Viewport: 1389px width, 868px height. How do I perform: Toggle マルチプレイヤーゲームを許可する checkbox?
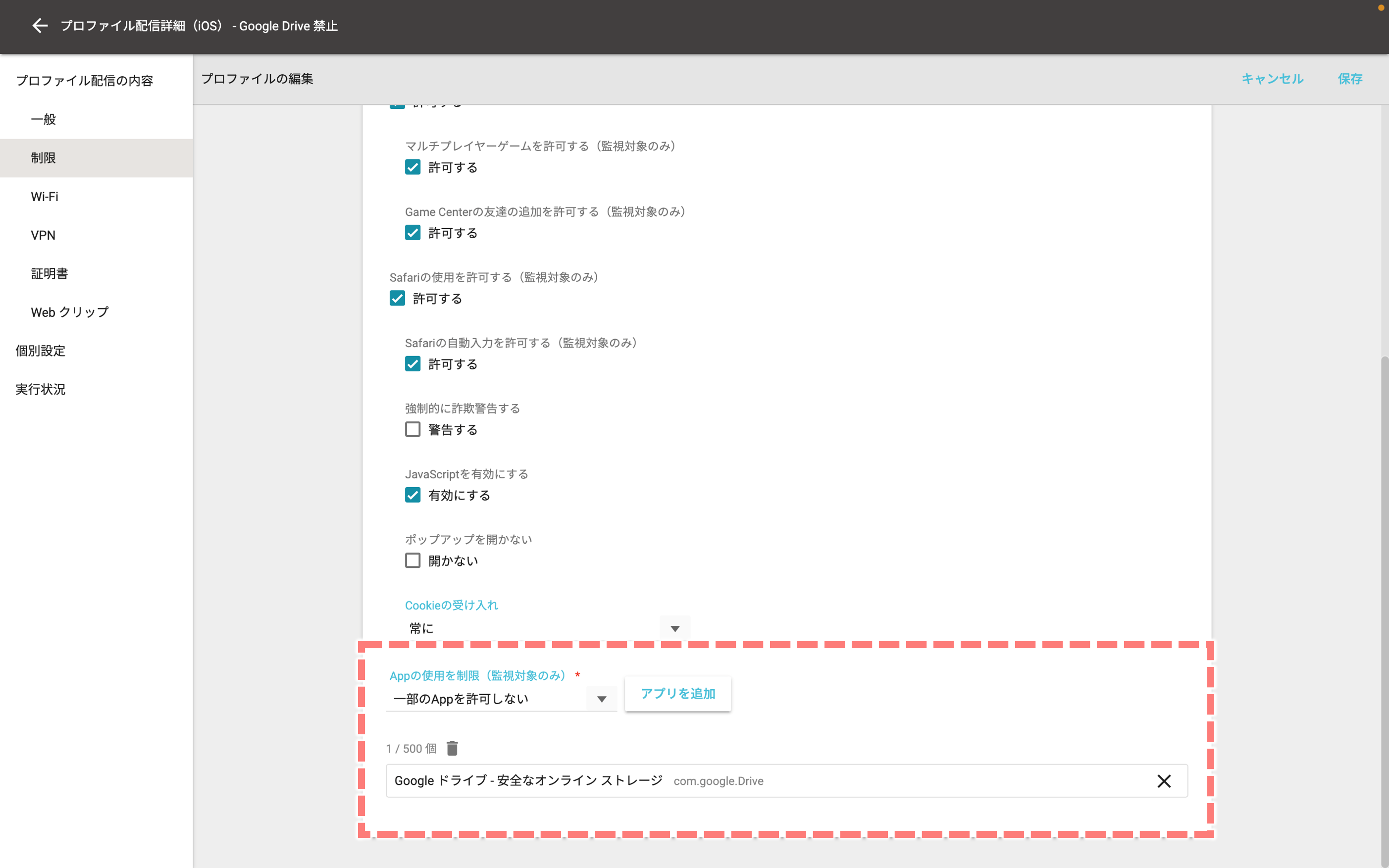(x=412, y=167)
